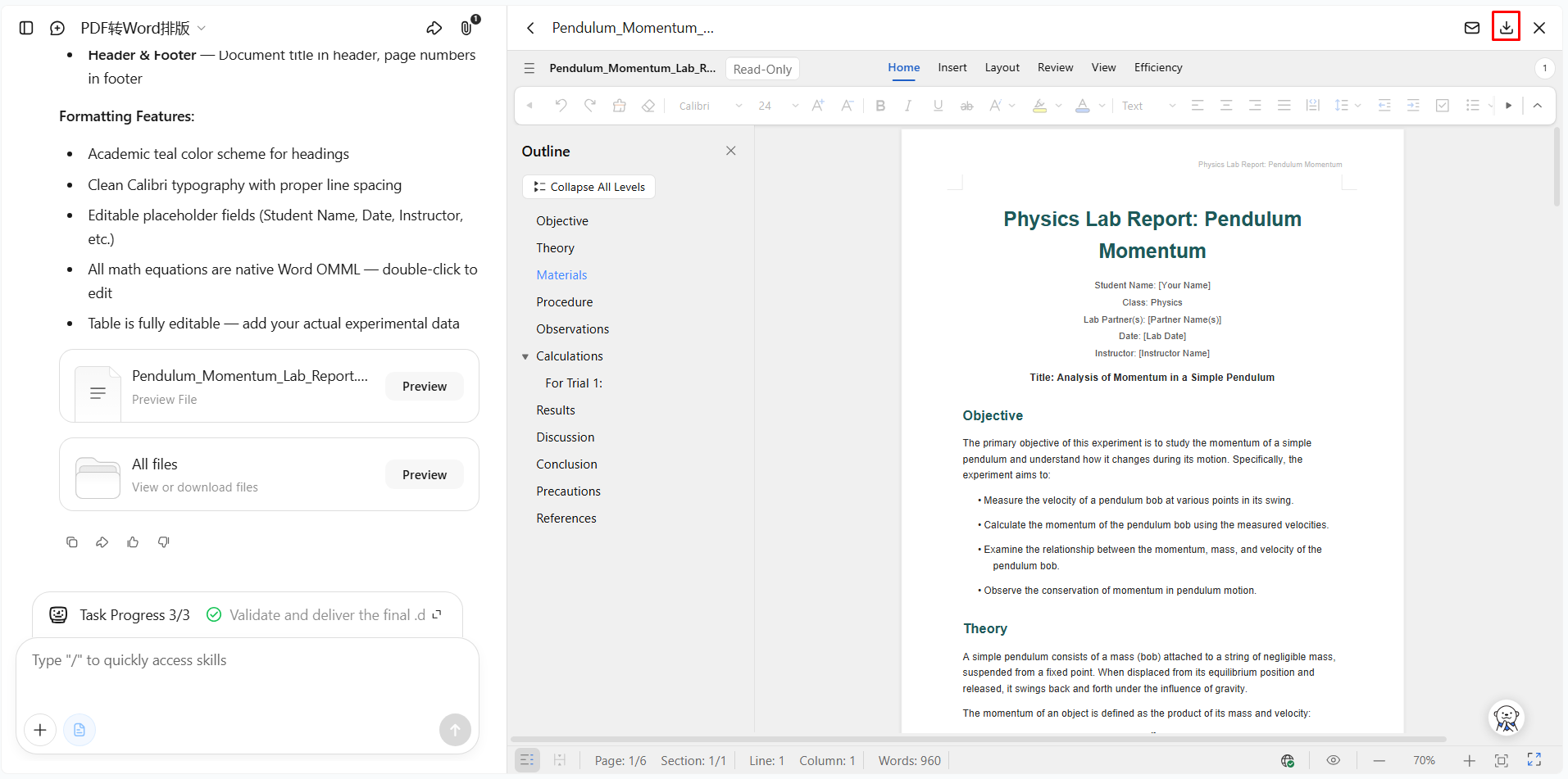
Task: Toggle underline formatting
Action: (x=939, y=106)
